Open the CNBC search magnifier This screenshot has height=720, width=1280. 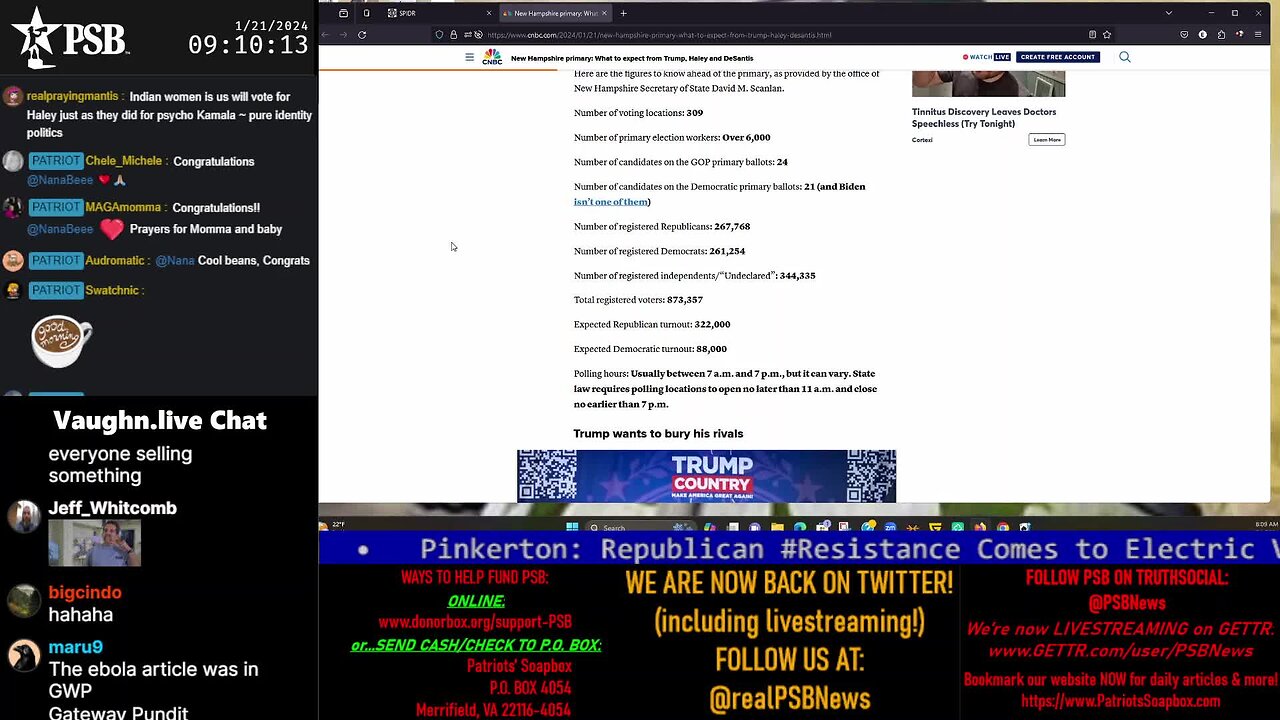tap(1125, 57)
